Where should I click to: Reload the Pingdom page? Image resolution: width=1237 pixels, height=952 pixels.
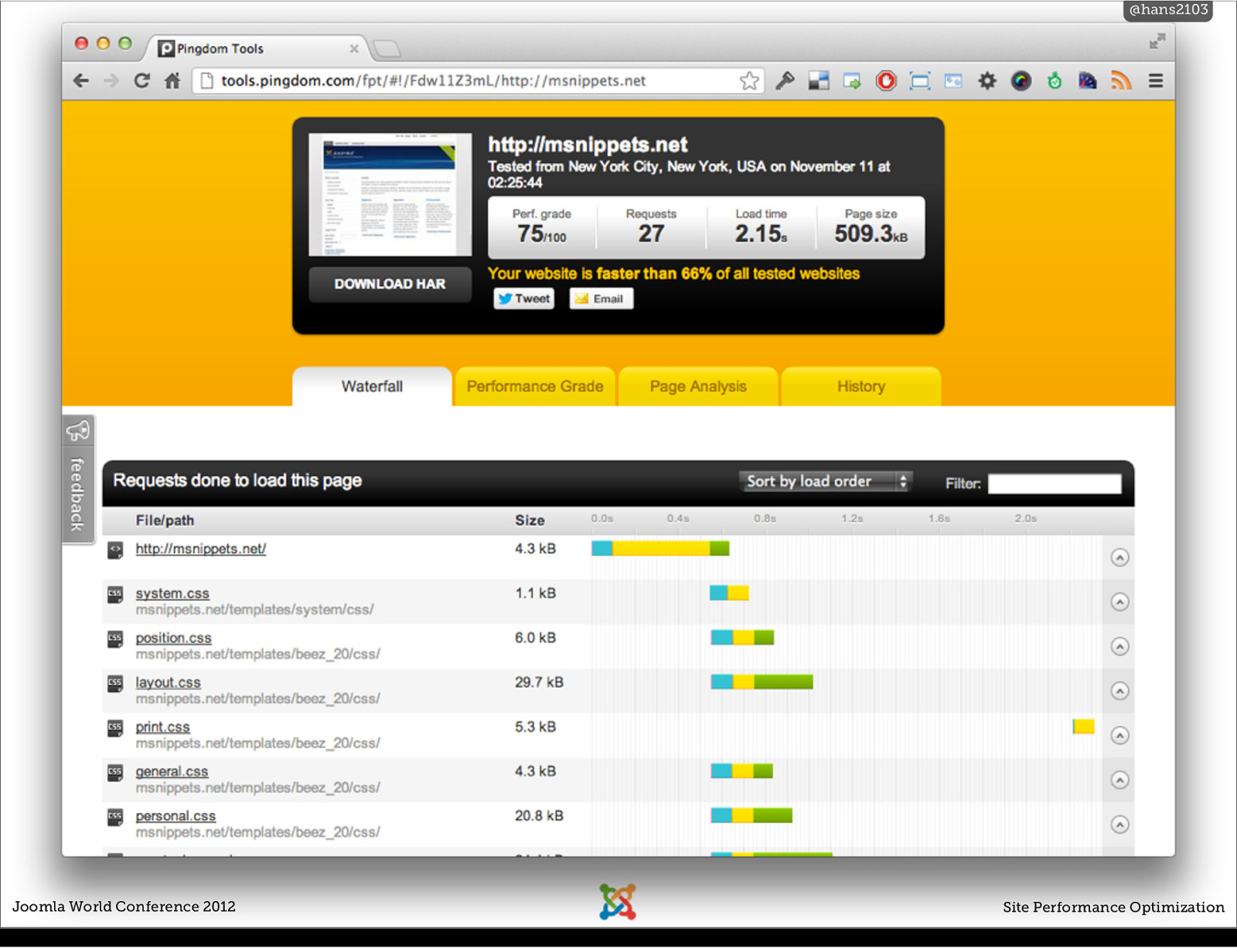tap(141, 80)
